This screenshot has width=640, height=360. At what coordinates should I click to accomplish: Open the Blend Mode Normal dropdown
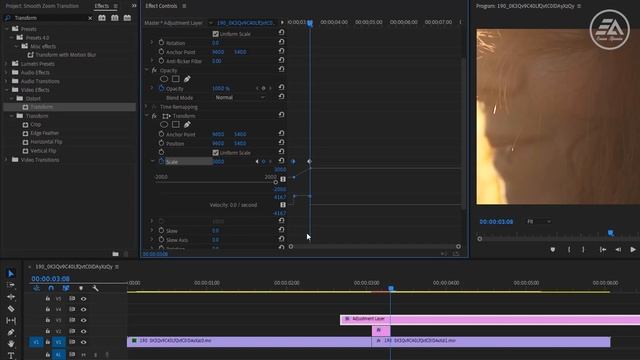pos(240,98)
